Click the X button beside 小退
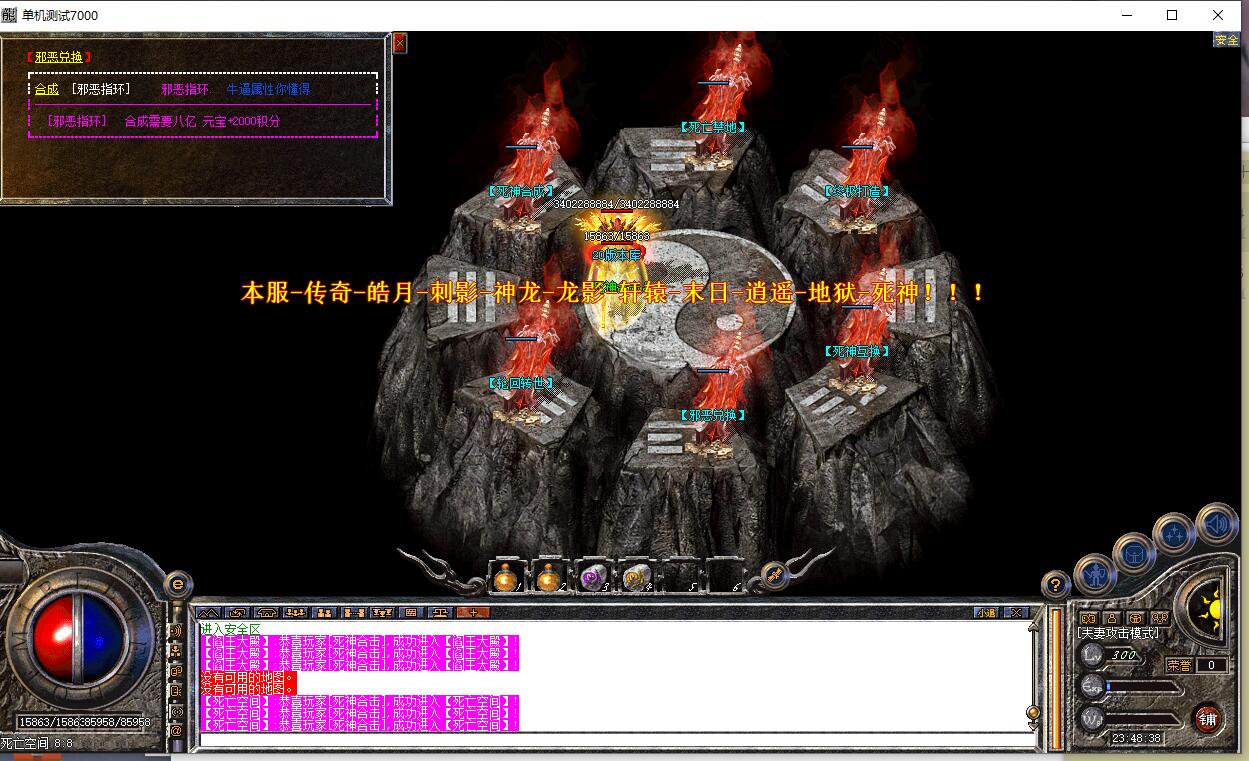The width and height of the screenshot is (1249, 761). [x=1016, y=612]
